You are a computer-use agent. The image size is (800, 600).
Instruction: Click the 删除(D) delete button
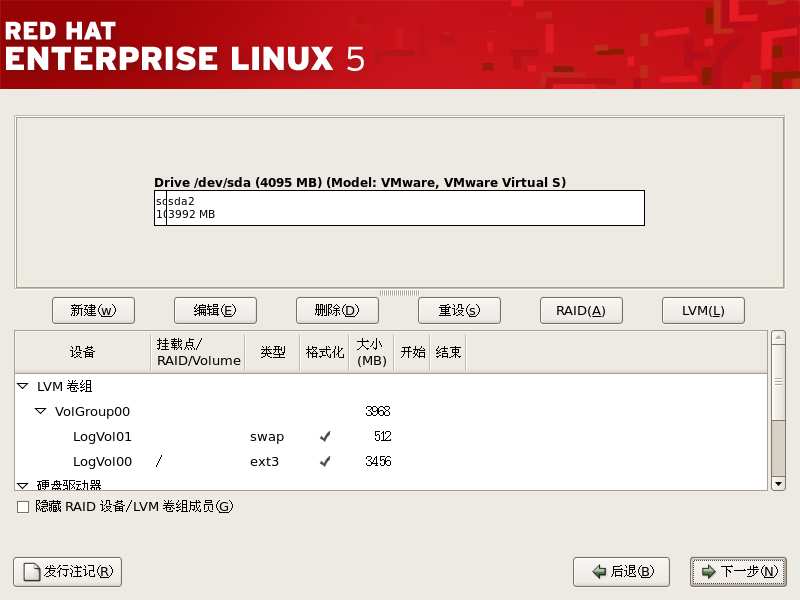pyautogui.click(x=337, y=310)
